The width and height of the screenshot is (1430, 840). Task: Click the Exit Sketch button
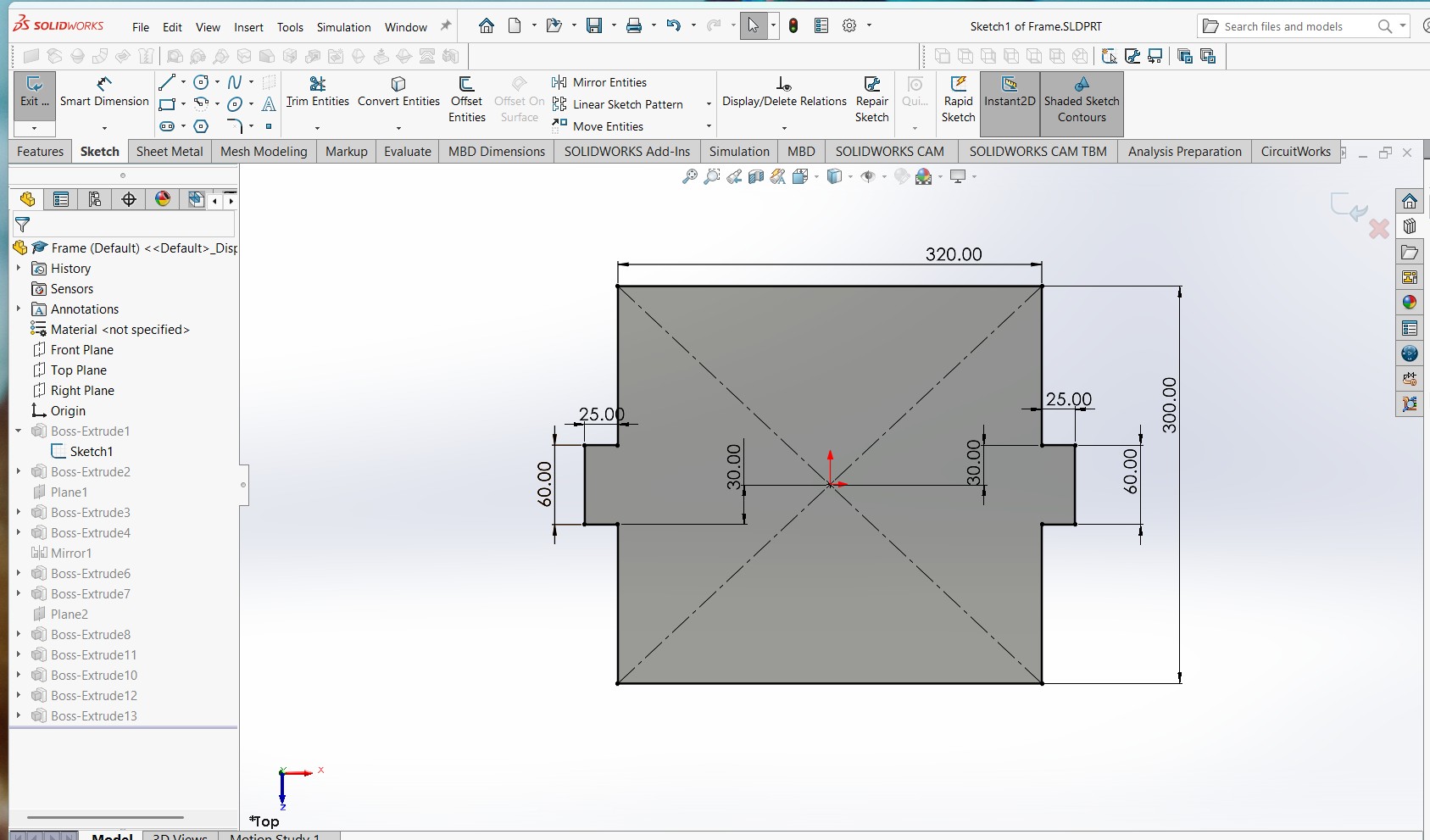(x=34, y=93)
